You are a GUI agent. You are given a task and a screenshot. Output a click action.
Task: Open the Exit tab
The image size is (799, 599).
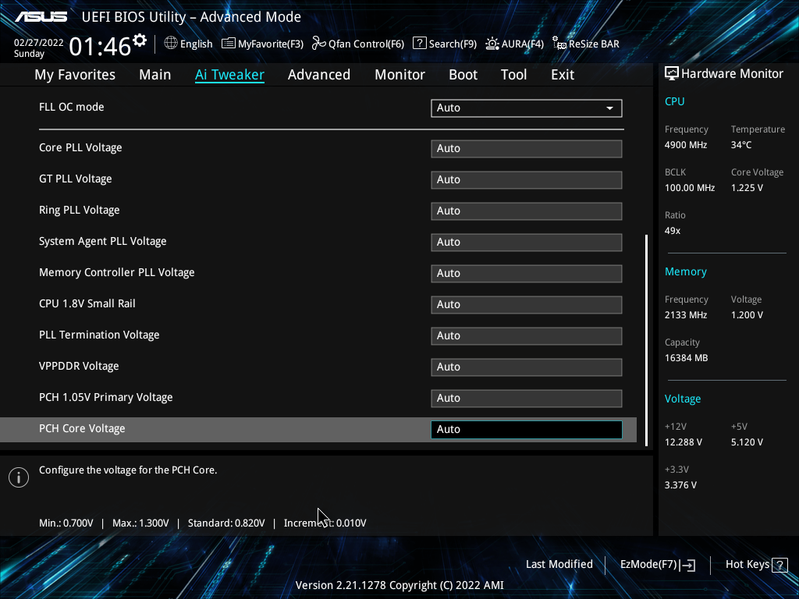point(563,75)
